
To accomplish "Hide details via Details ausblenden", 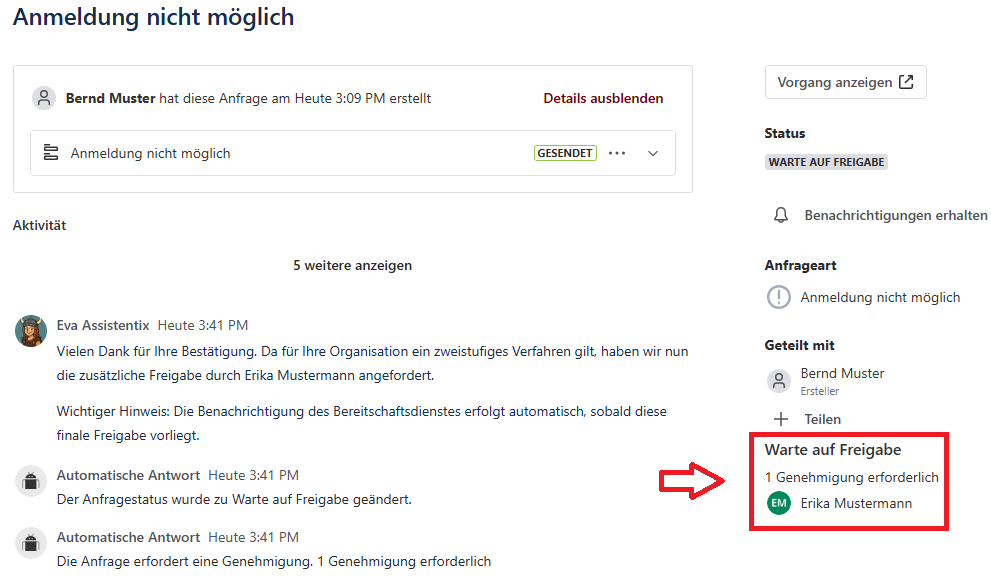I will pos(603,98).
